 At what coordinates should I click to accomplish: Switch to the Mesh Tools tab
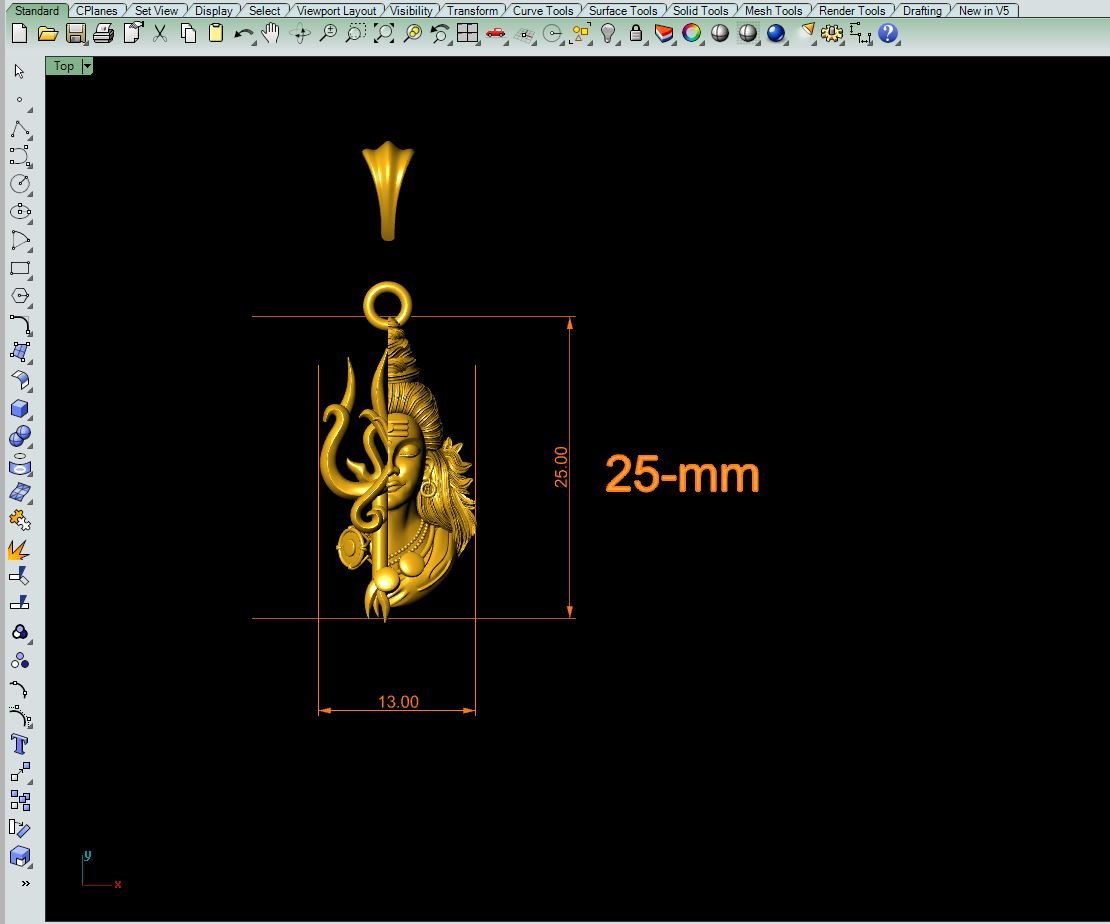(x=773, y=10)
